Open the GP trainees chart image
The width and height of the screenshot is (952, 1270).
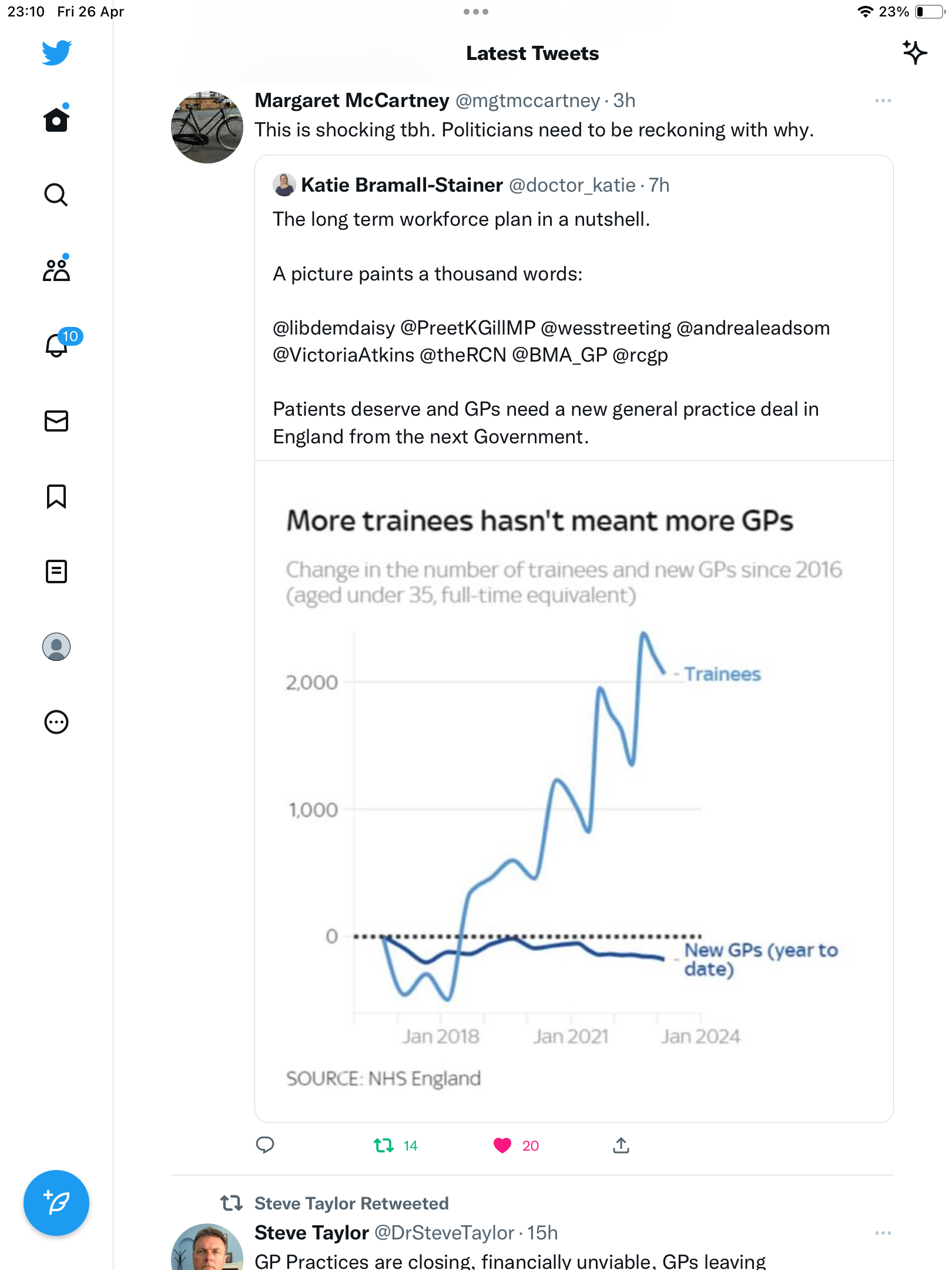pyautogui.click(x=574, y=791)
